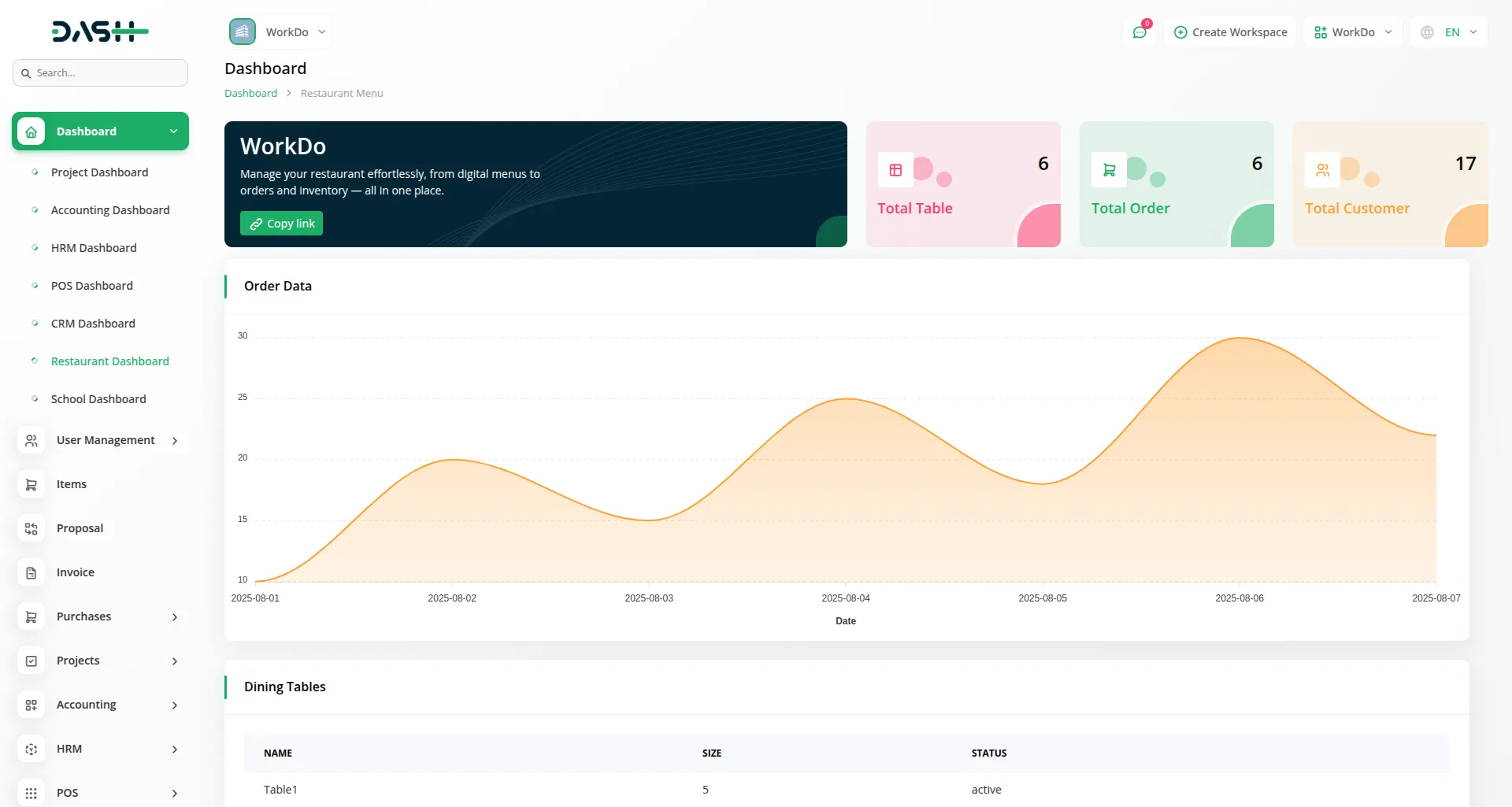
Task: Open the POS Dashboard menu item
Action: coord(92,285)
